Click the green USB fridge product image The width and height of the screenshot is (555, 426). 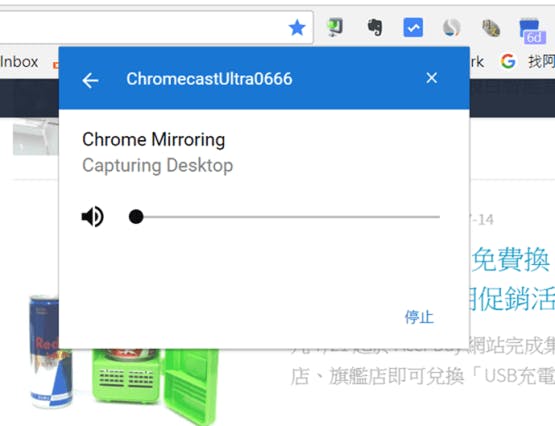(156, 386)
